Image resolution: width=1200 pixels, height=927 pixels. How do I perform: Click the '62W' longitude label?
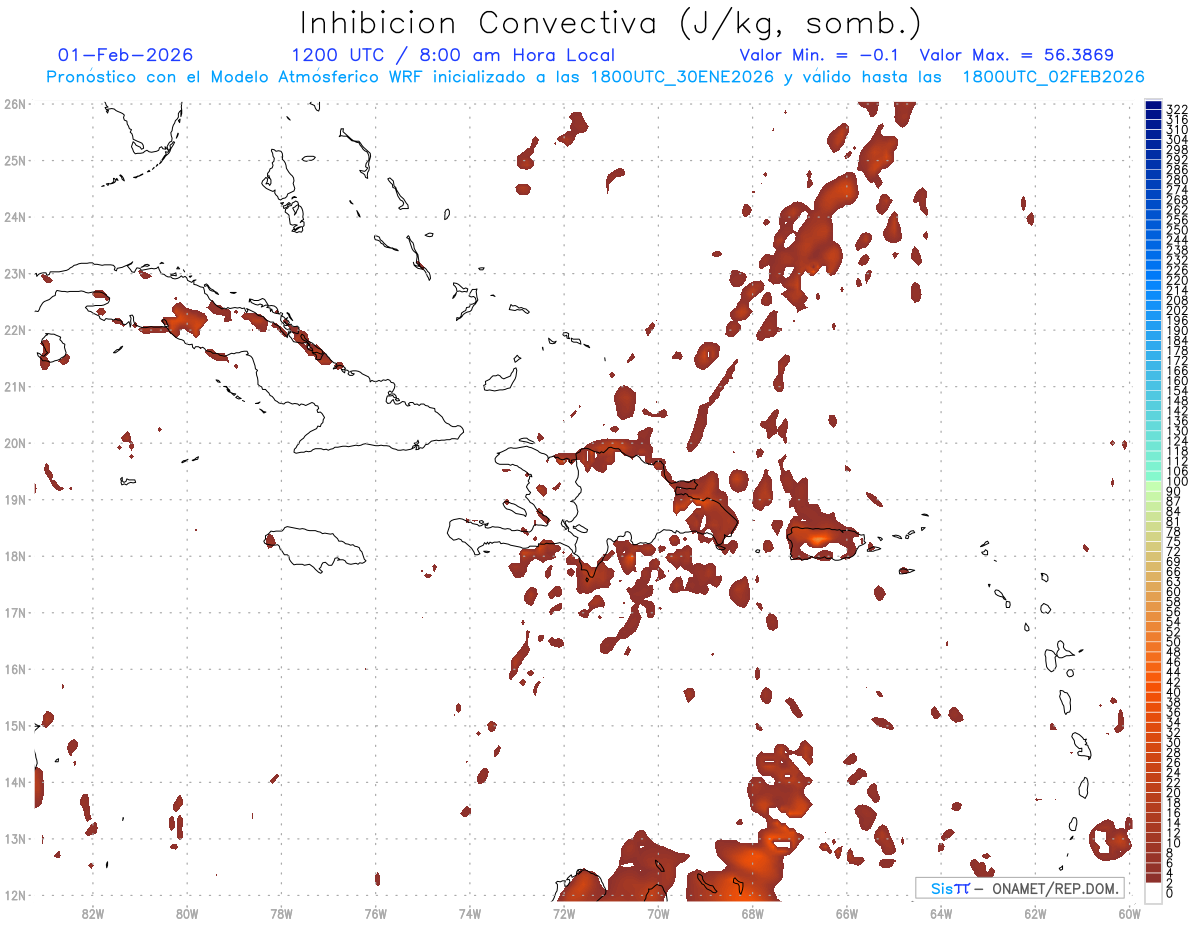pos(1035,913)
